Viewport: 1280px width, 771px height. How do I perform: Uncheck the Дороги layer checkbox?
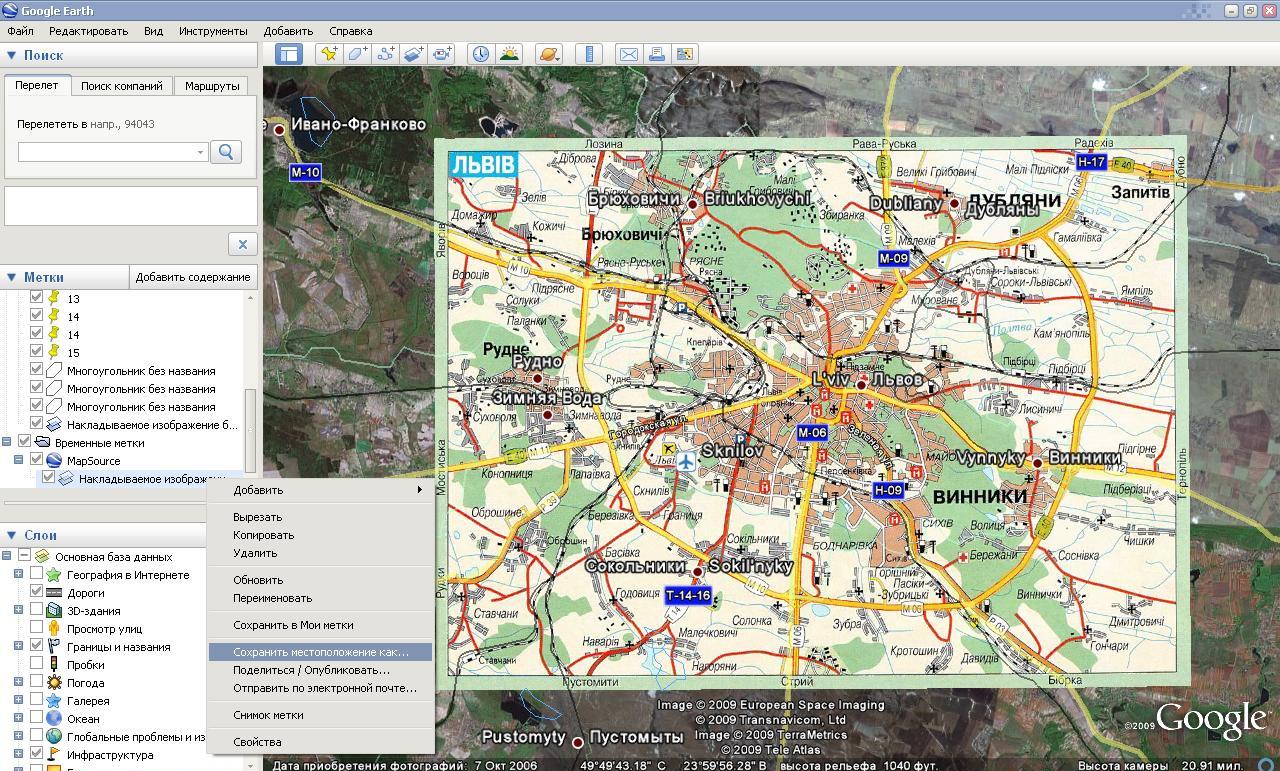37,593
